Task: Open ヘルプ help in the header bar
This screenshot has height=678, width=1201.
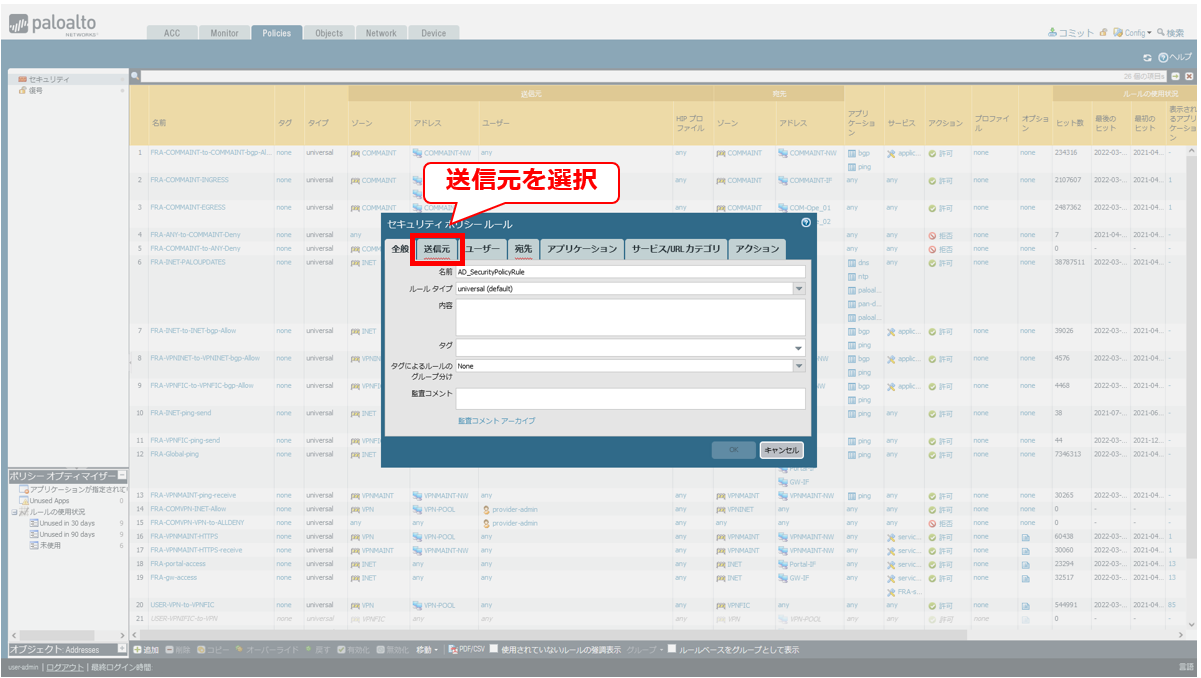Action: click(x=1175, y=57)
